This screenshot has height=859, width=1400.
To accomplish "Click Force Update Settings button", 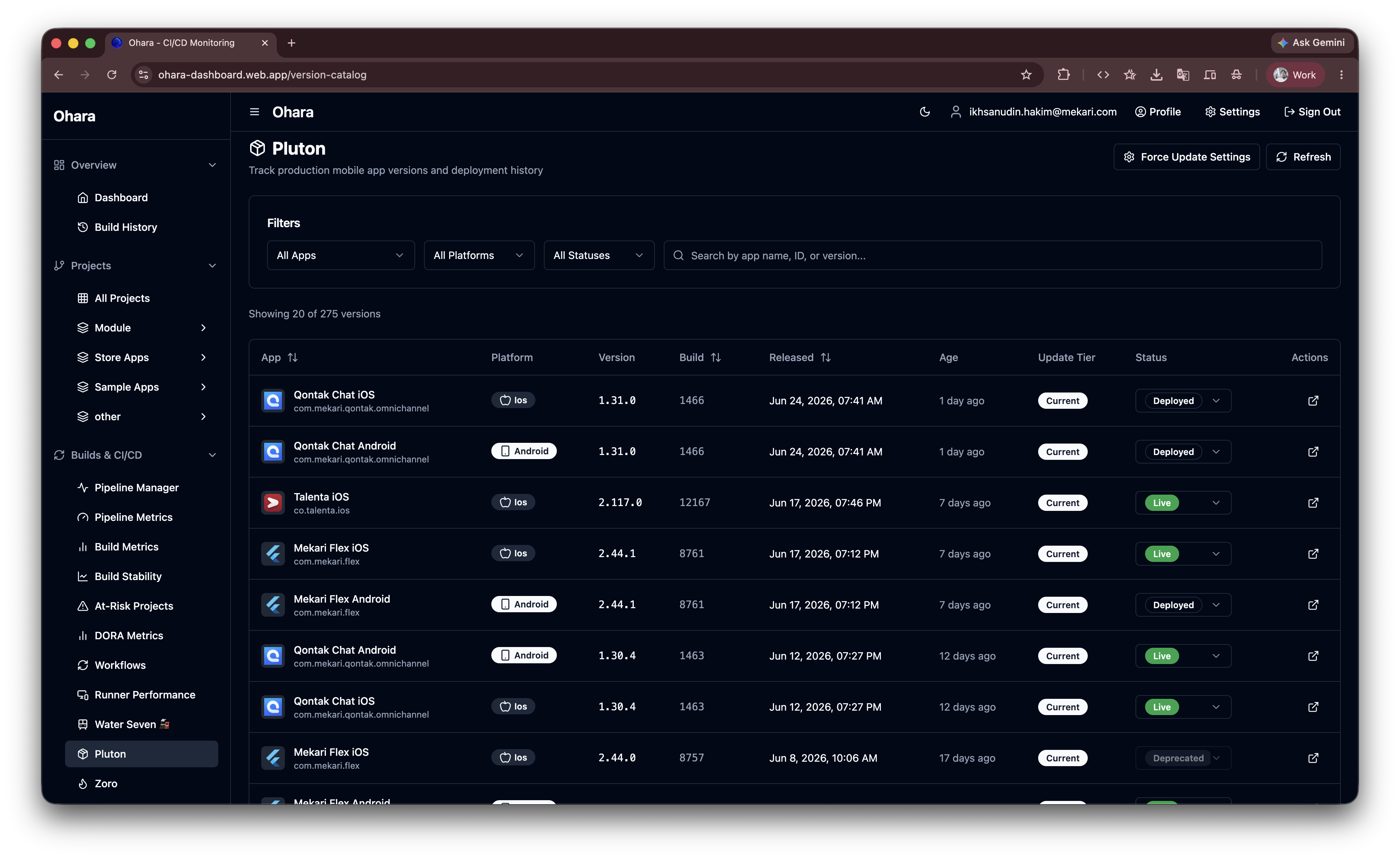I will pos(1186,157).
